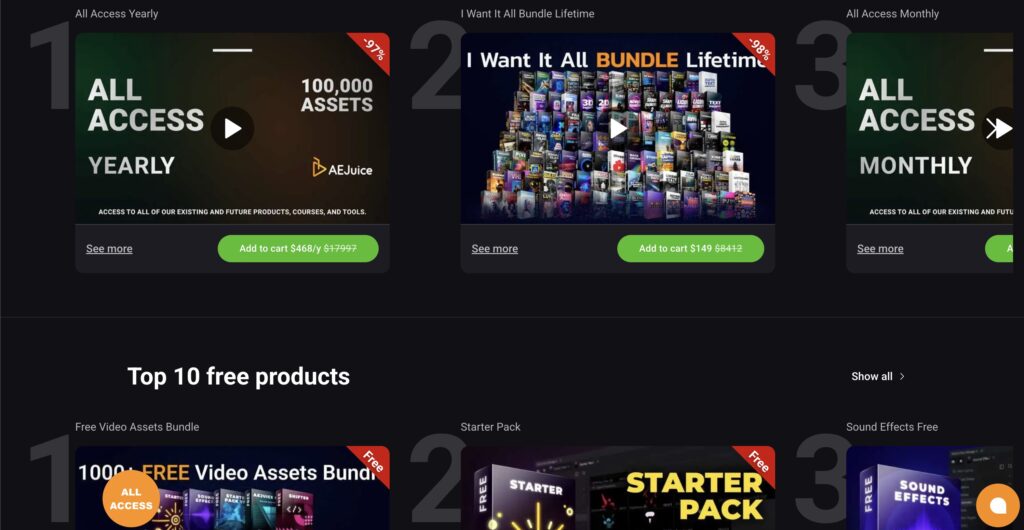Open See more under Bundle Lifetime
Viewport: 1024px width, 530px height.
(494, 249)
